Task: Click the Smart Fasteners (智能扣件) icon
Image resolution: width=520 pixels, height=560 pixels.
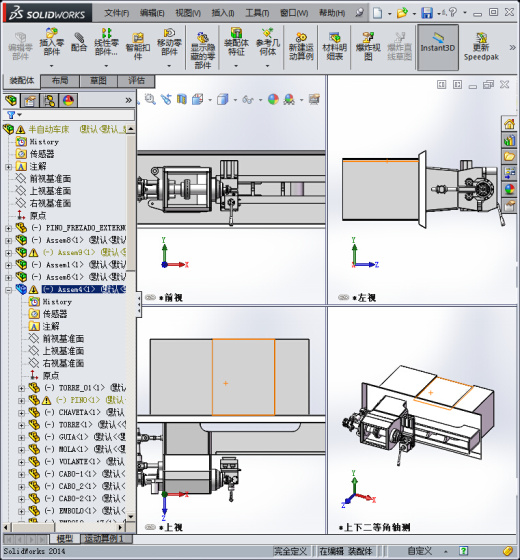Action: [138, 46]
